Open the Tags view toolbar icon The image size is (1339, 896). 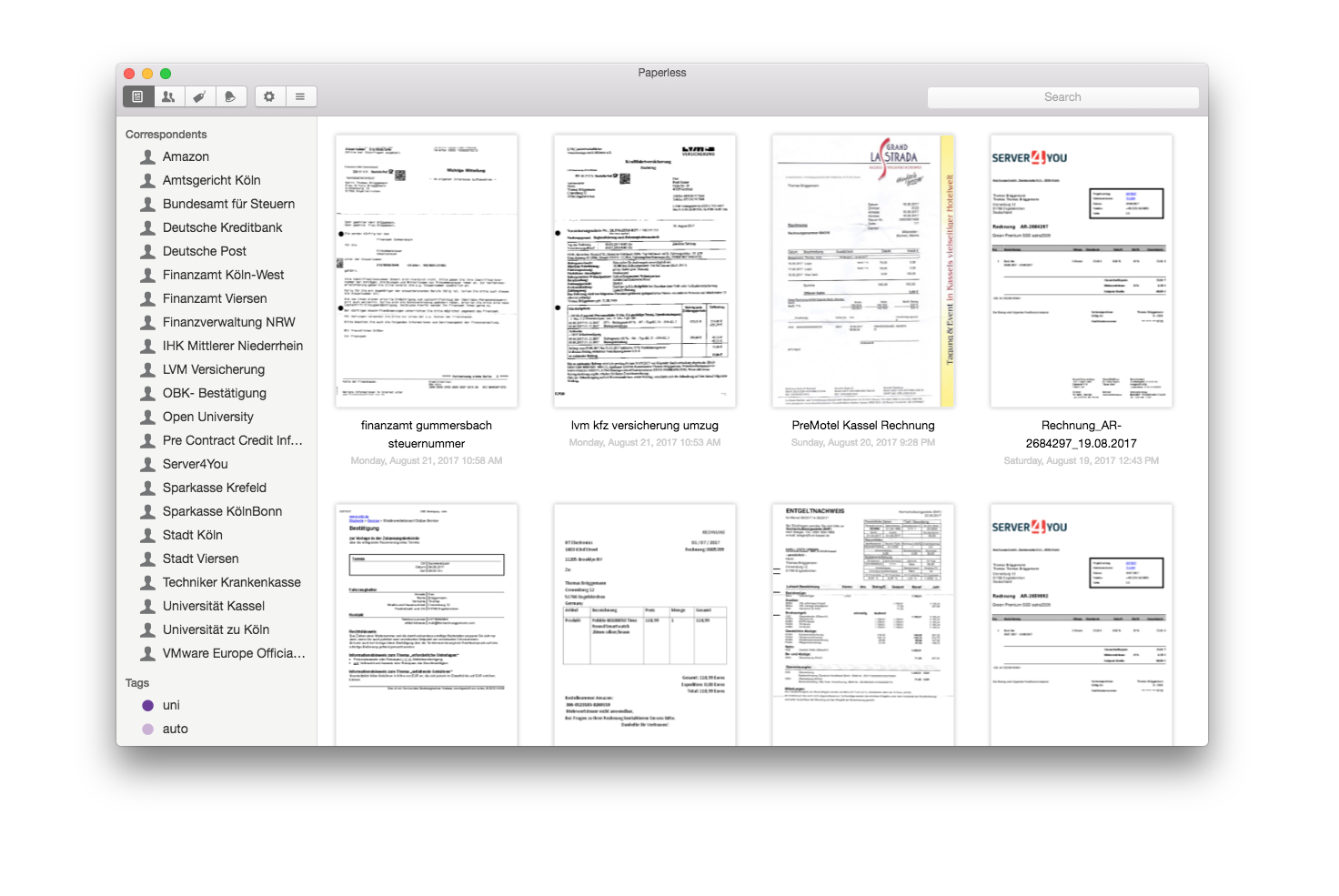pos(199,96)
